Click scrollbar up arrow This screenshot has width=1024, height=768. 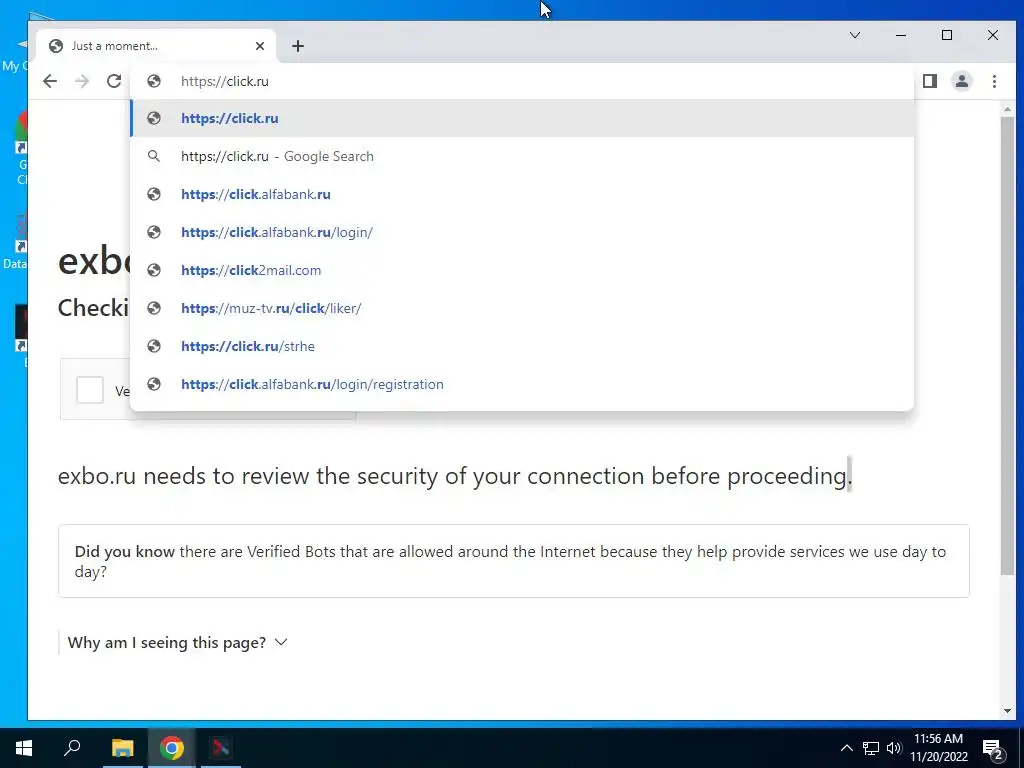click(1006, 109)
